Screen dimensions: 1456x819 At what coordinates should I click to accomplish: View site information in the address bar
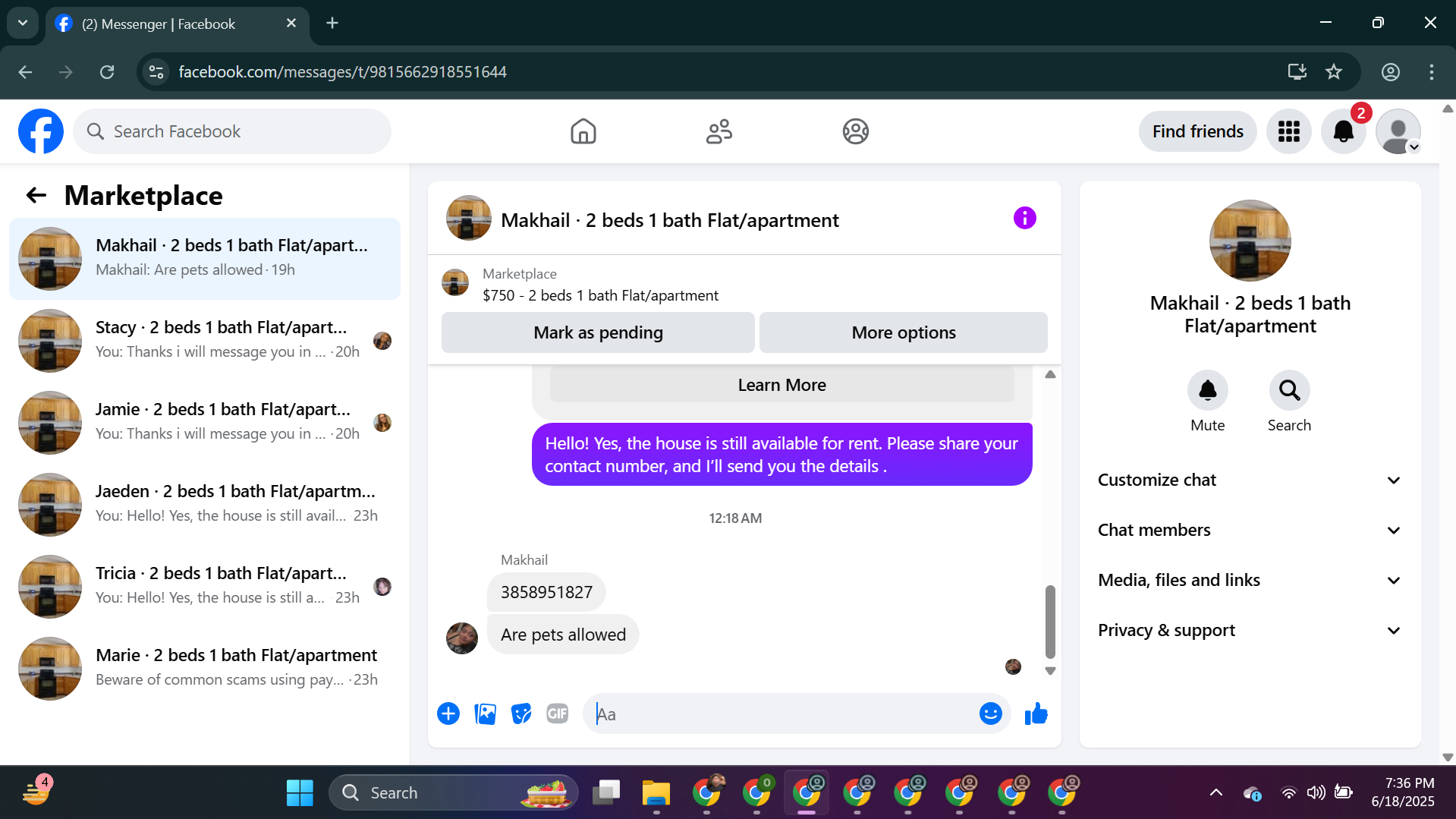pos(156,72)
